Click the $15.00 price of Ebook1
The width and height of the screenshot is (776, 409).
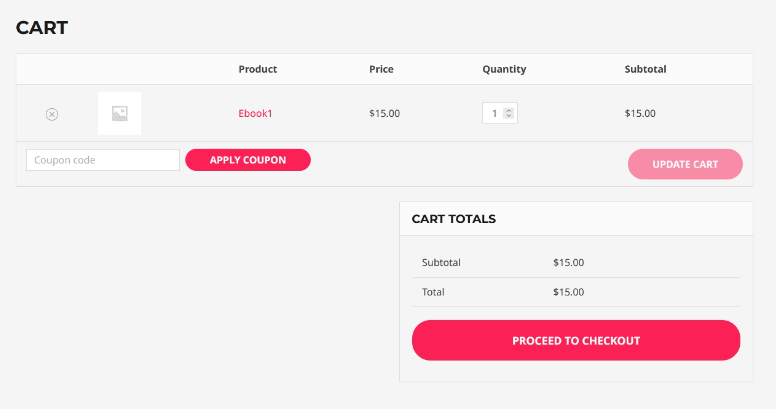pos(384,113)
